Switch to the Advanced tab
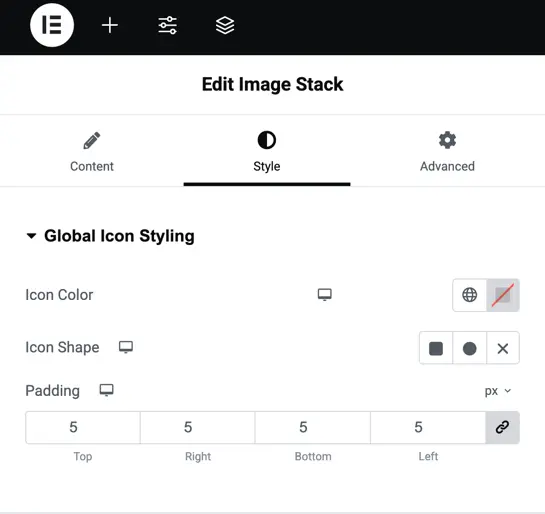 tap(447, 152)
